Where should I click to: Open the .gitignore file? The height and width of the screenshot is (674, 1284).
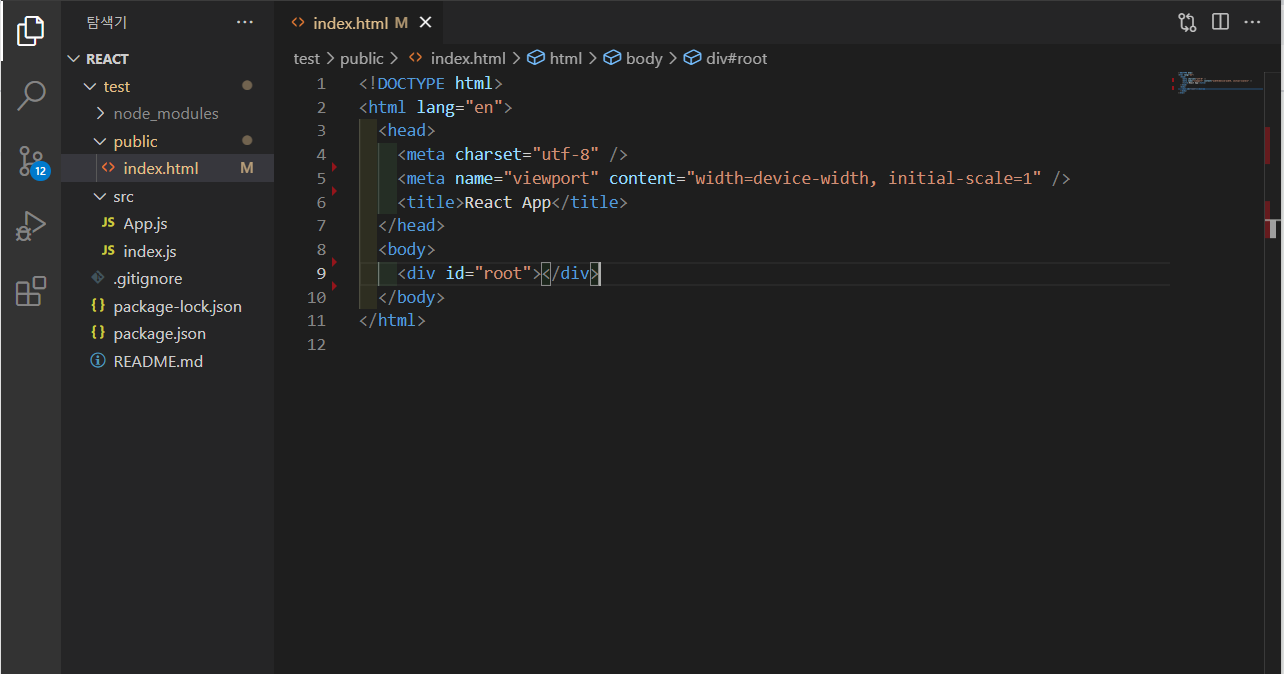167,279
